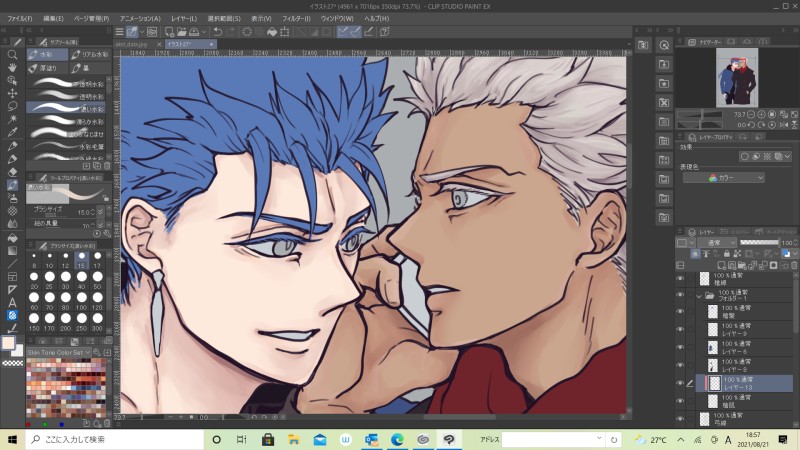This screenshot has width=800, height=450.
Task: Click Flip horizontal in Navigator panel
Action: click(x=784, y=124)
